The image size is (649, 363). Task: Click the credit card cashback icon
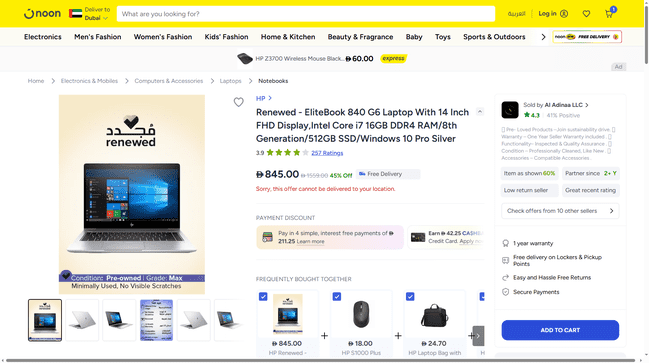click(418, 237)
